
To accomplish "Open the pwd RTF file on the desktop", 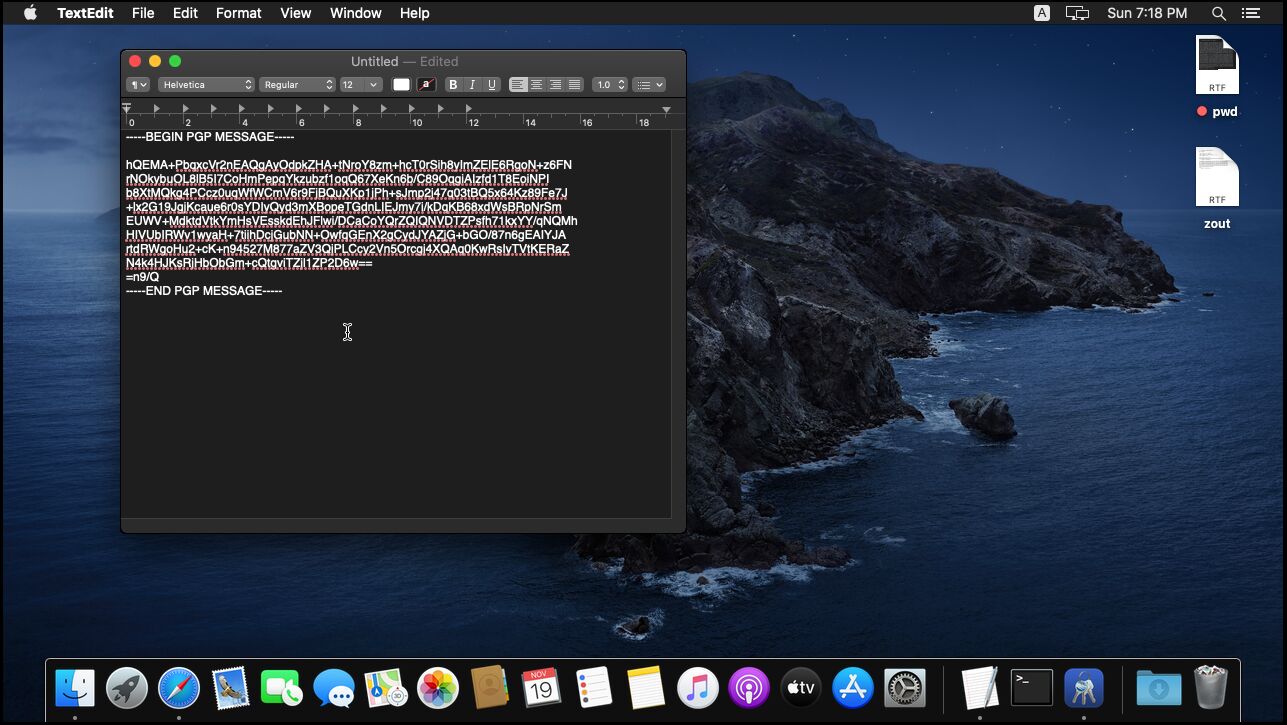I will pos(1217,62).
